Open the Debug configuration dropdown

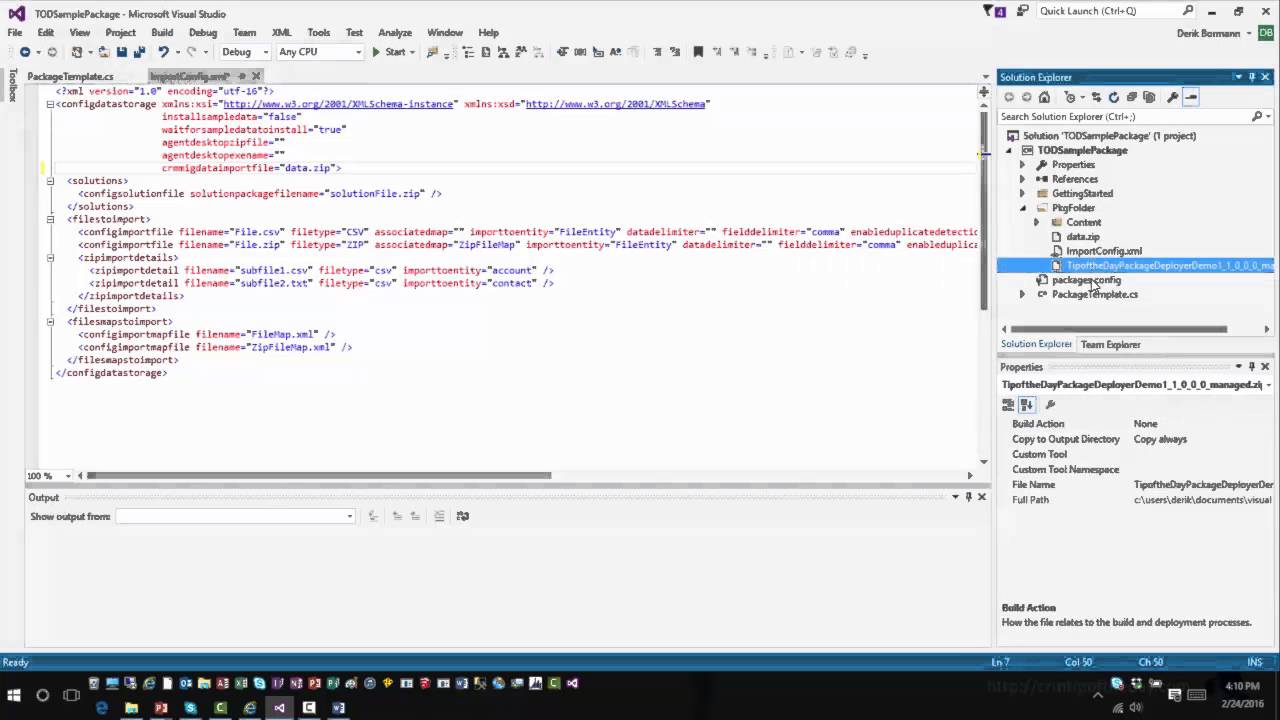244,52
